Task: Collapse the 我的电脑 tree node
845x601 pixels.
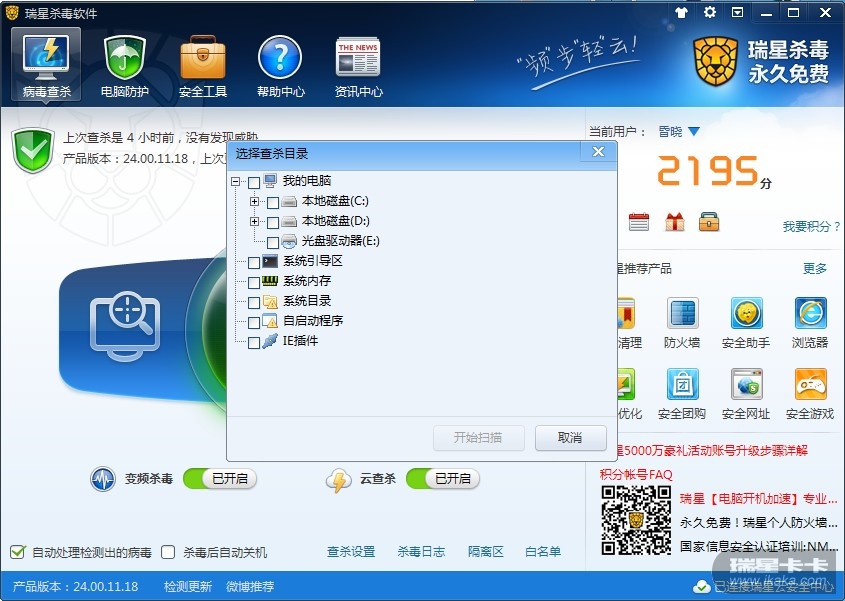Action: tap(236, 182)
